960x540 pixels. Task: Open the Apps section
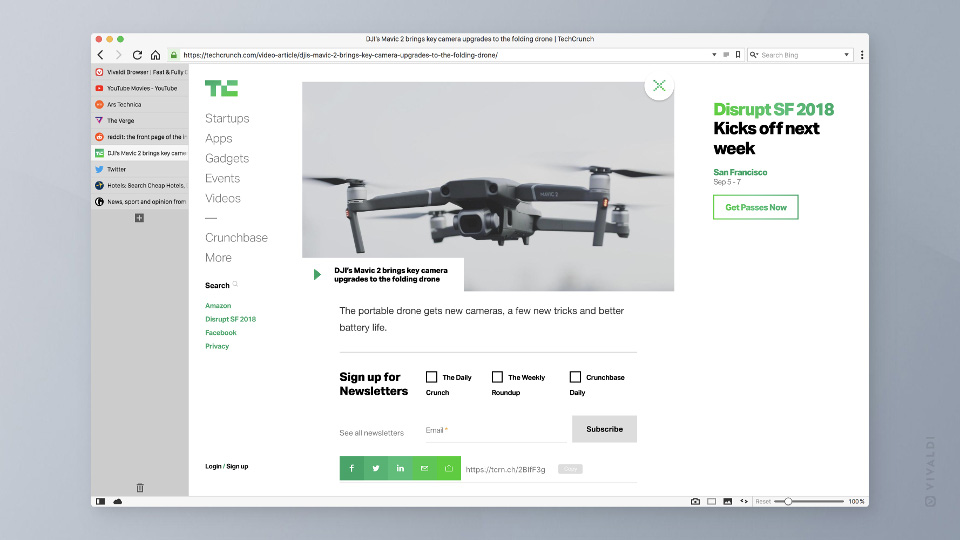[219, 138]
